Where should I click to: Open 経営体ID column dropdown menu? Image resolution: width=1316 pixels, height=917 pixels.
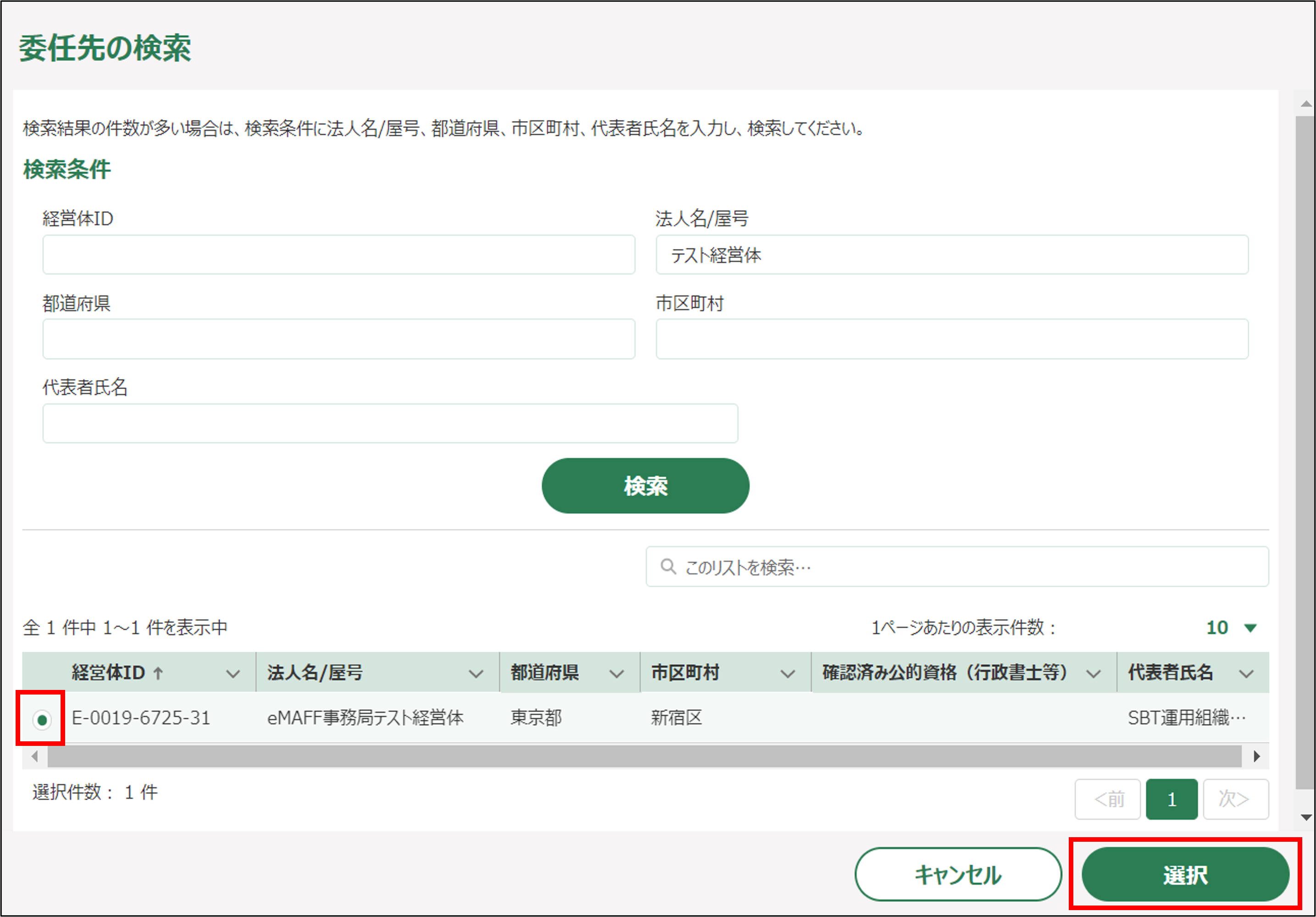tap(233, 674)
